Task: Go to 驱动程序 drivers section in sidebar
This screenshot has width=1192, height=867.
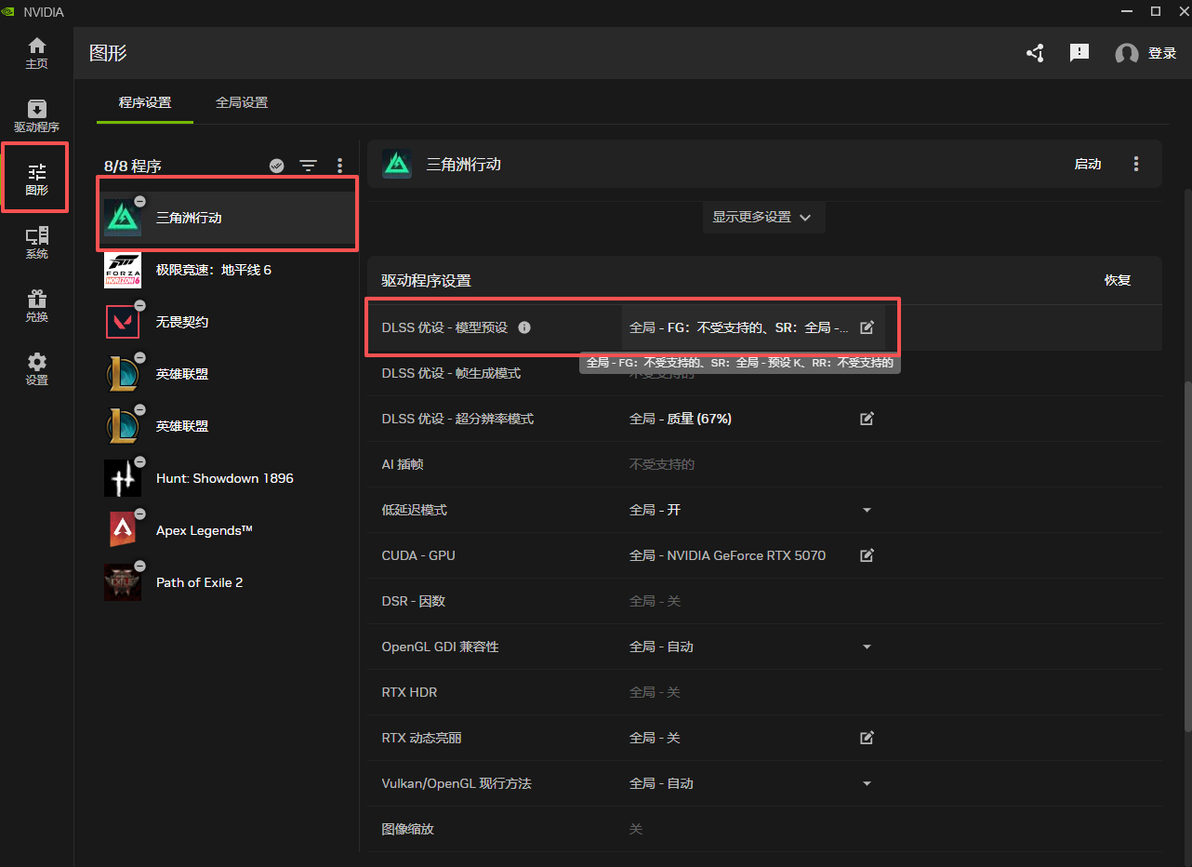Action: (x=36, y=116)
